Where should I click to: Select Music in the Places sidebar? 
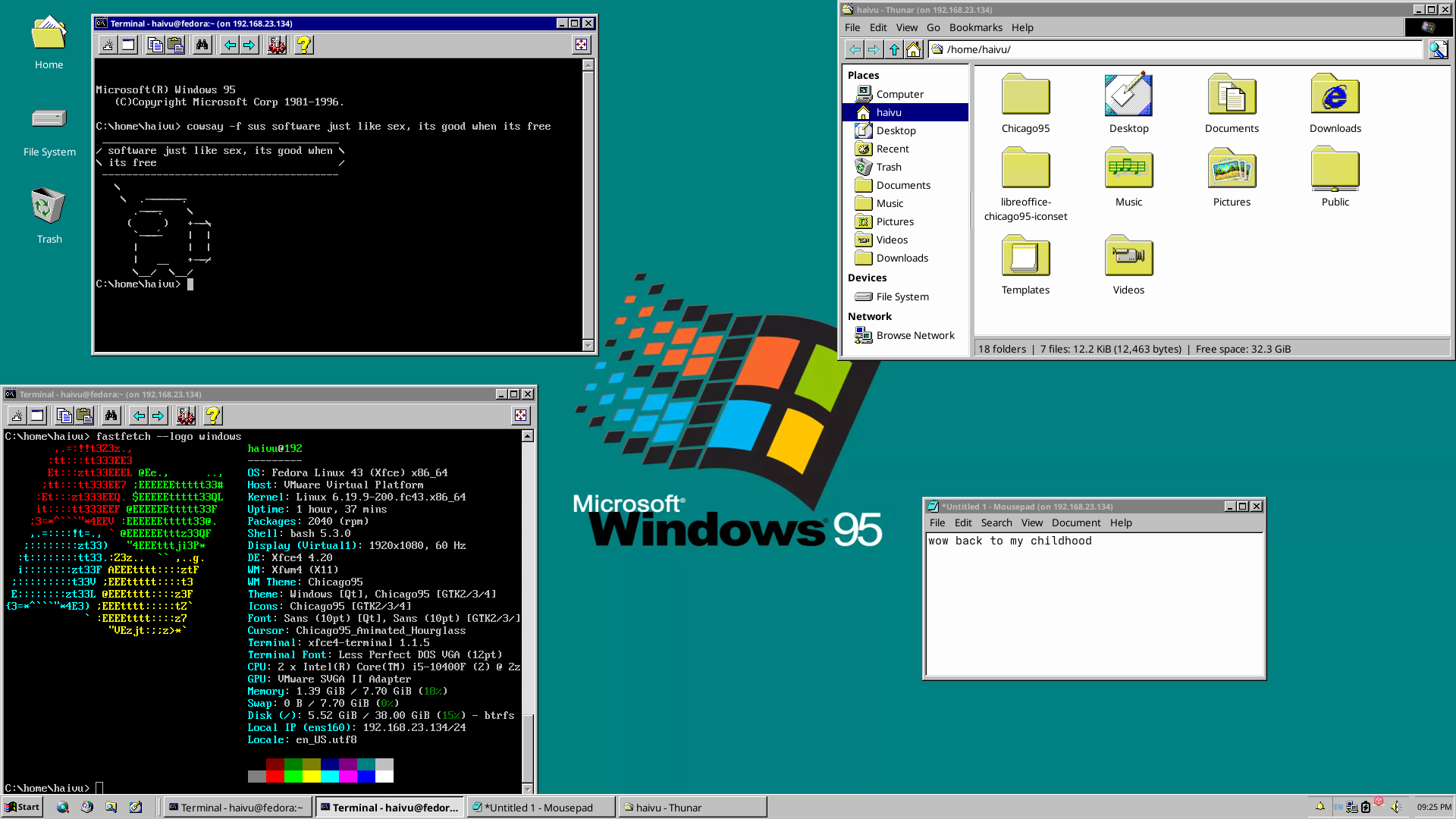point(888,202)
